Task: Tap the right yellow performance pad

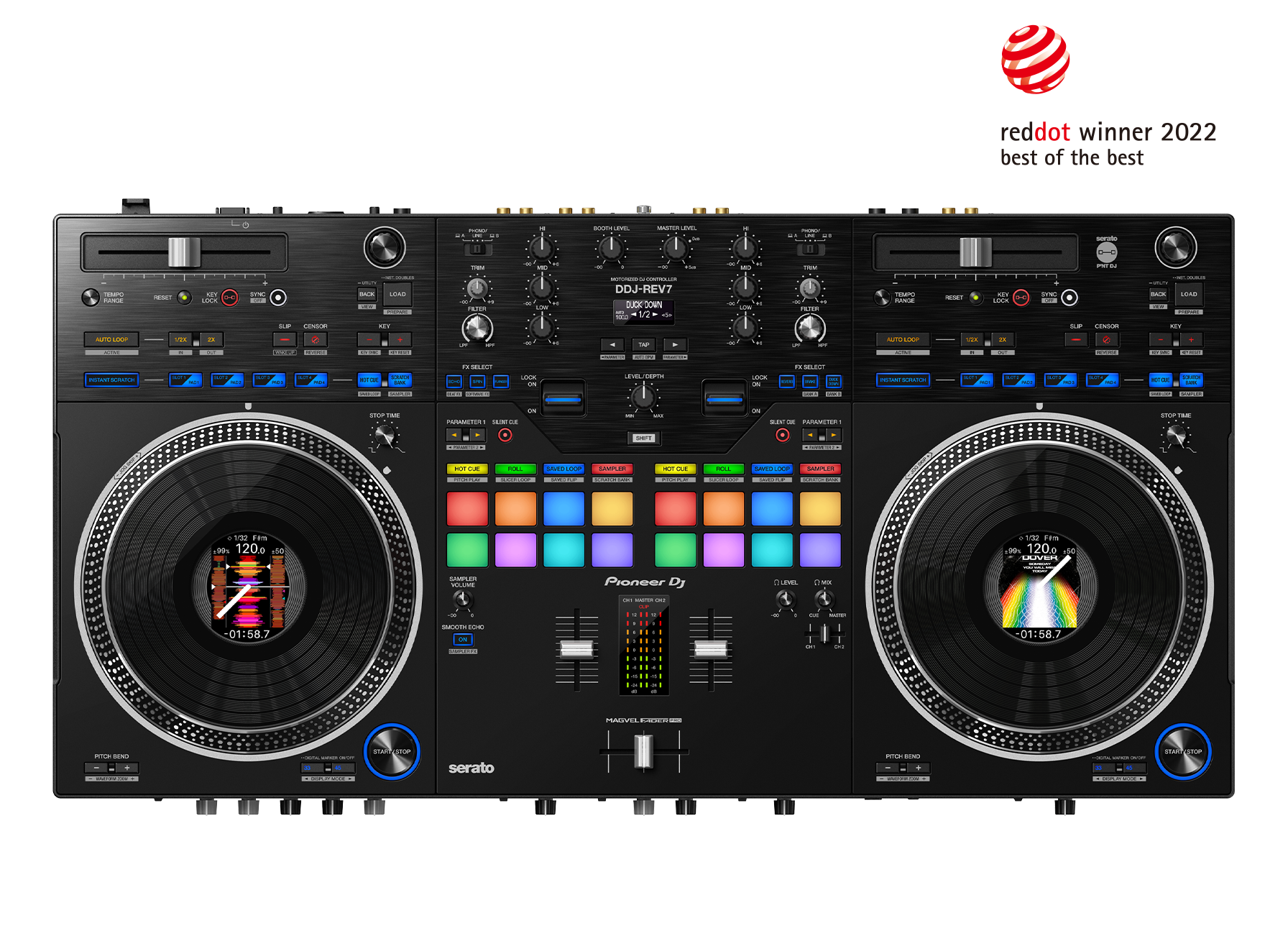Action: (820, 509)
